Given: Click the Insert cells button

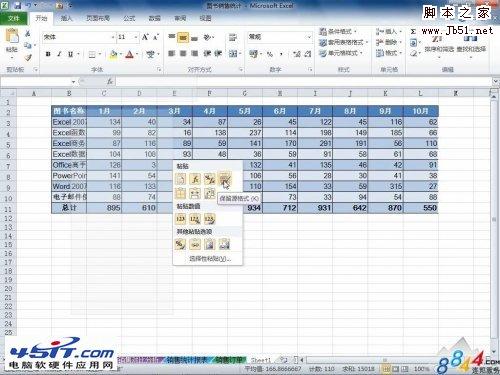Looking at the screenshot, I should point(389,32).
